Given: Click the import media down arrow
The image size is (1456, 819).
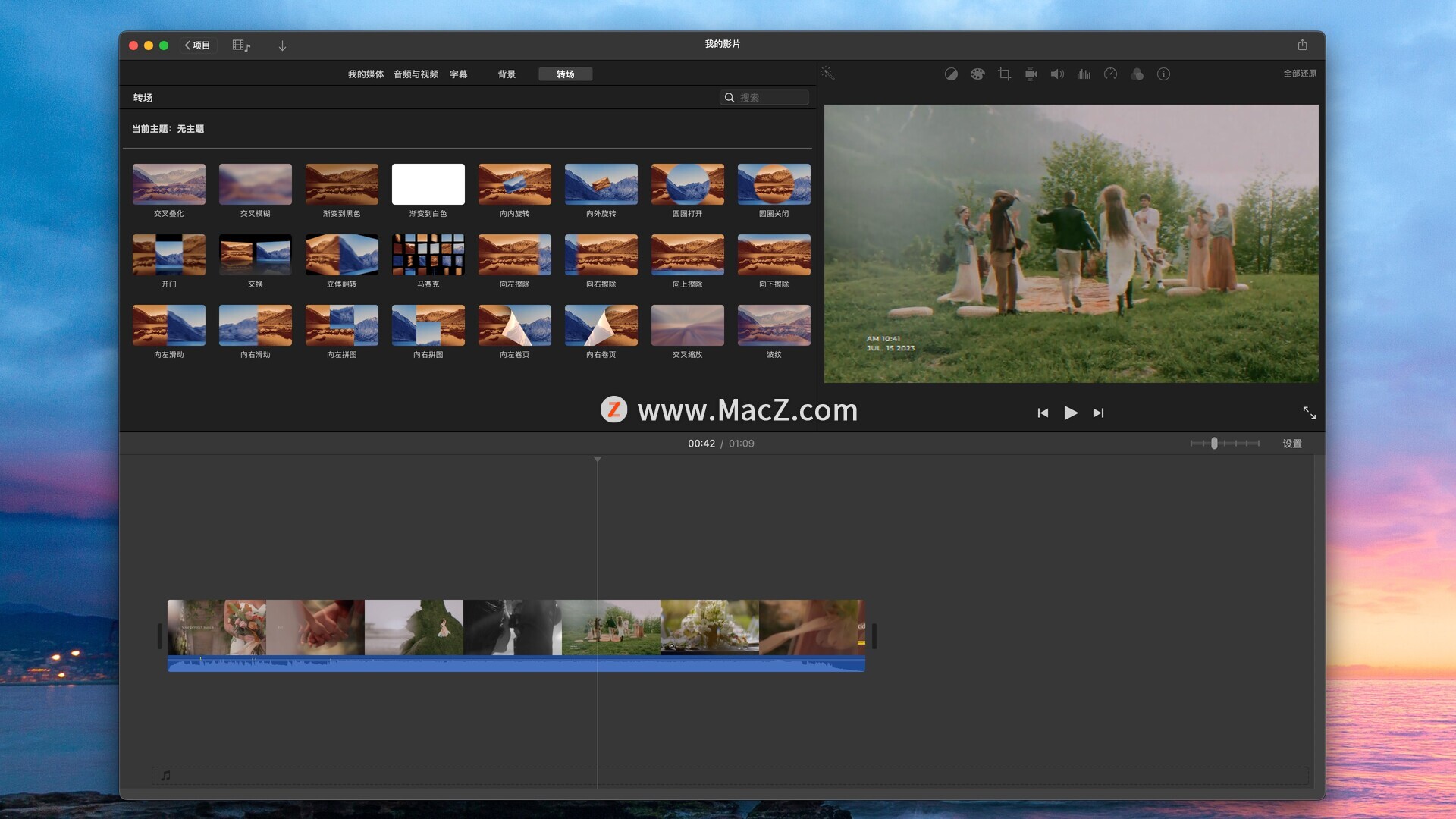Looking at the screenshot, I should click(282, 45).
